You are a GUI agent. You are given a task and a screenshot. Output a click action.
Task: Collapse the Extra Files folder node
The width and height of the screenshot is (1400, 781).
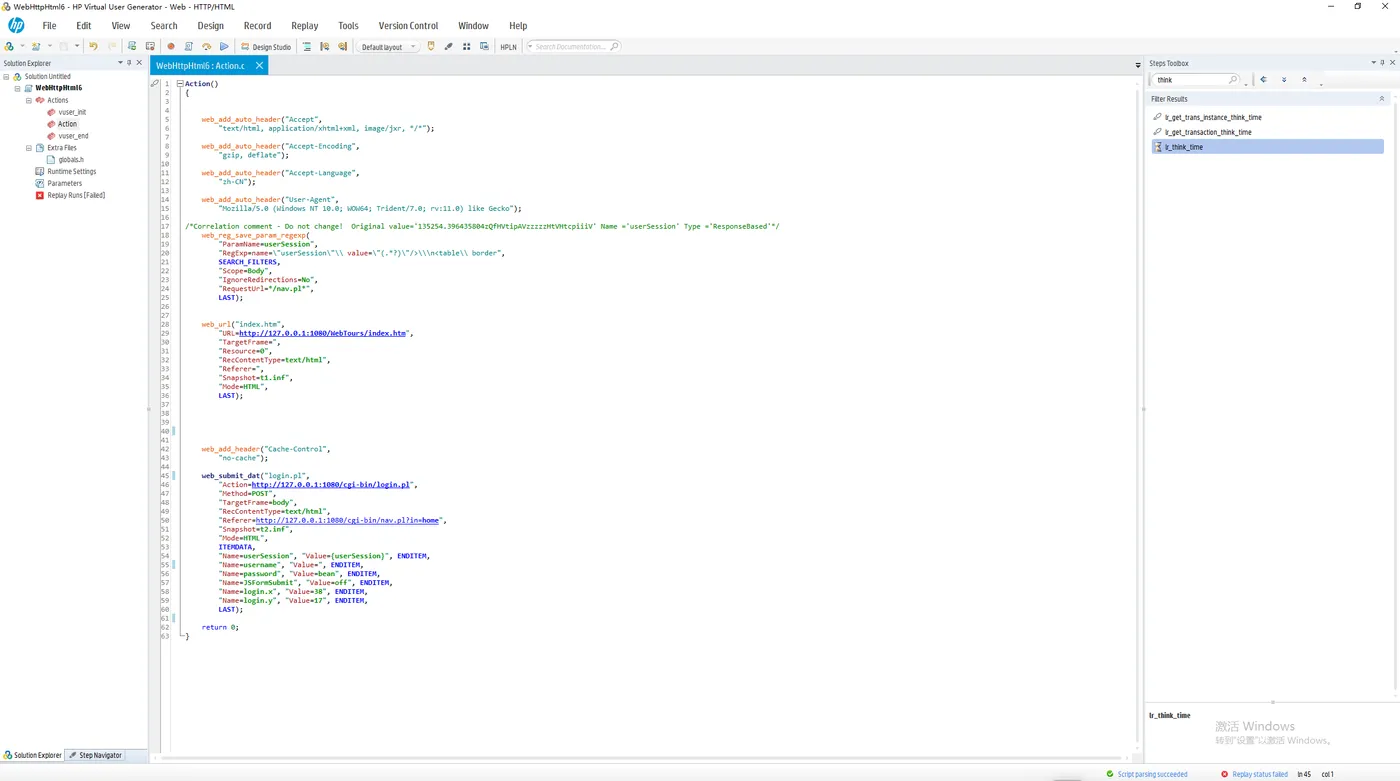point(29,148)
